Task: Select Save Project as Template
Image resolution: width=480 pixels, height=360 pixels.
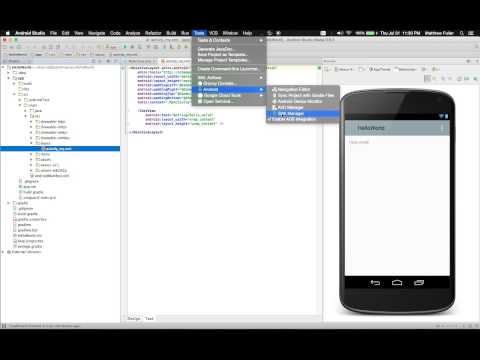Action: click(229, 54)
